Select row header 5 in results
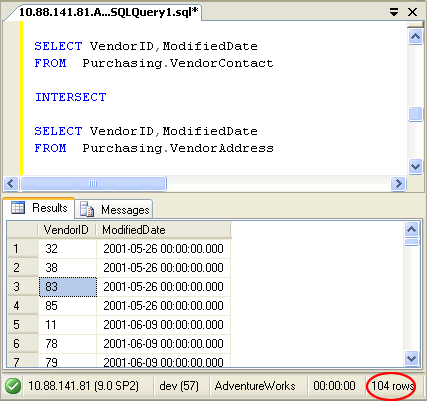 (x=23, y=325)
